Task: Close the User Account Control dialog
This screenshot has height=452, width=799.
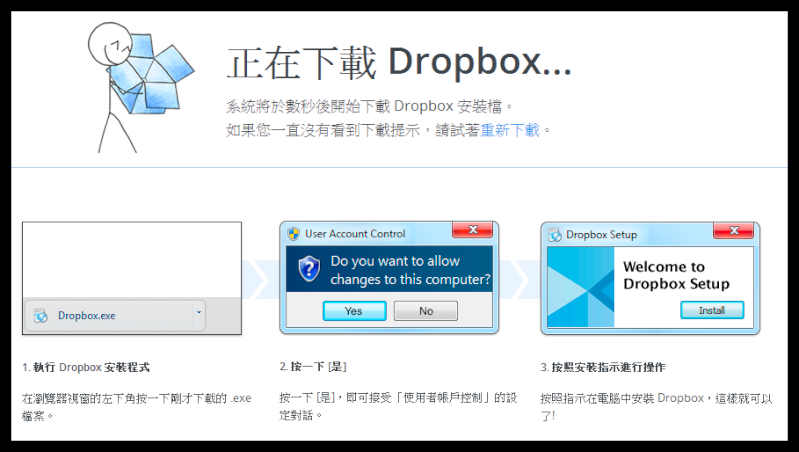Action: [x=472, y=230]
